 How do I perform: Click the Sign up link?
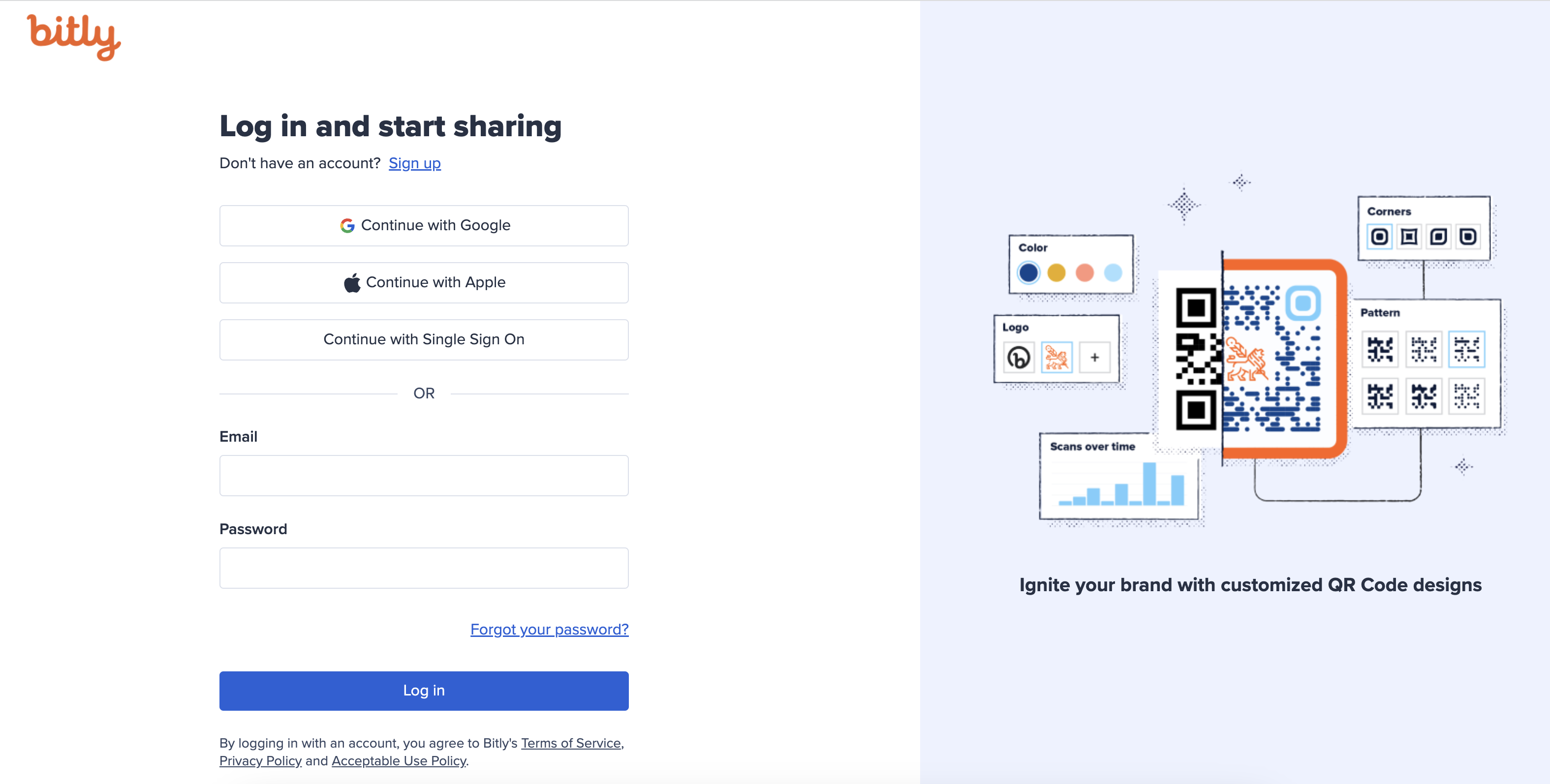pyautogui.click(x=415, y=163)
